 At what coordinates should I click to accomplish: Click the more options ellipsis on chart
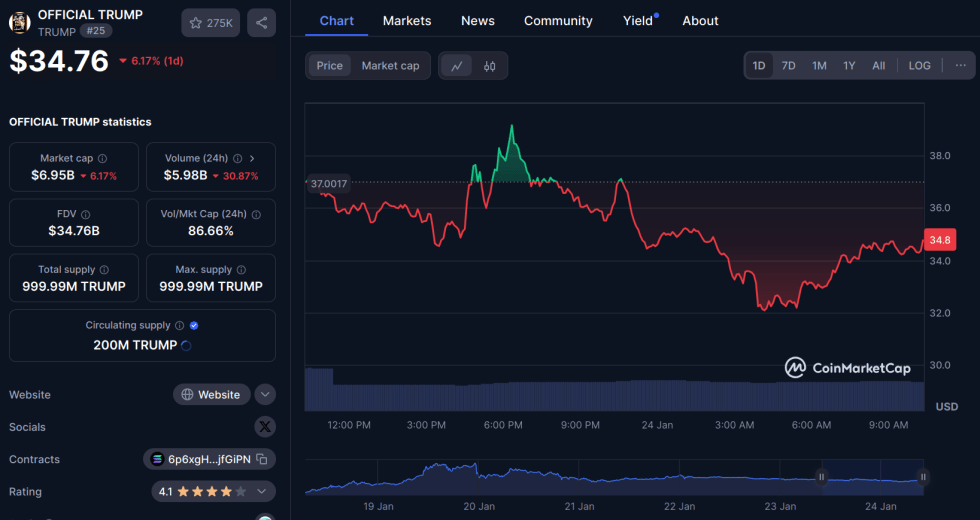960,66
